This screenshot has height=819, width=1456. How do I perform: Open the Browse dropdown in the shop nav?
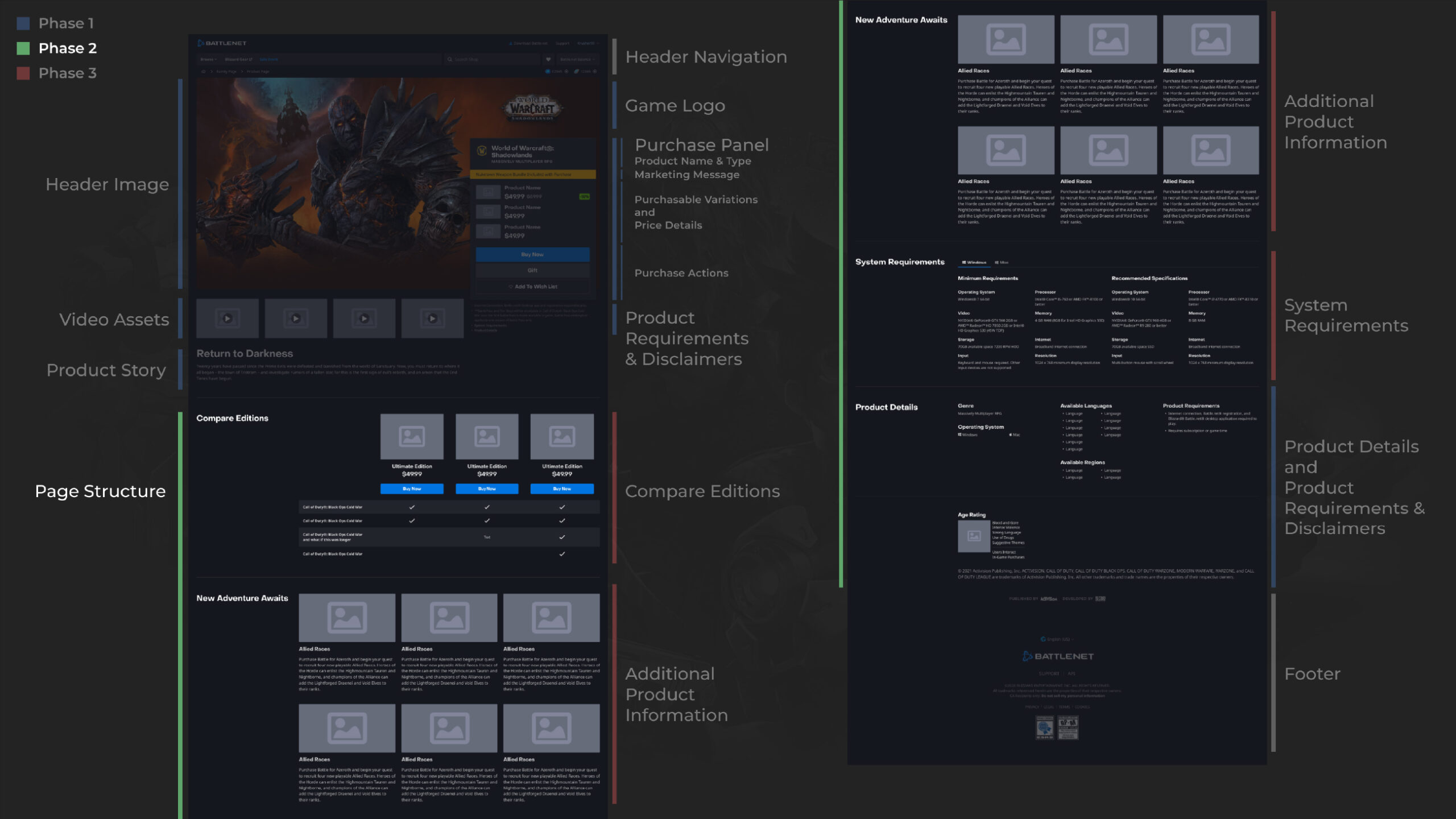click(209, 59)
